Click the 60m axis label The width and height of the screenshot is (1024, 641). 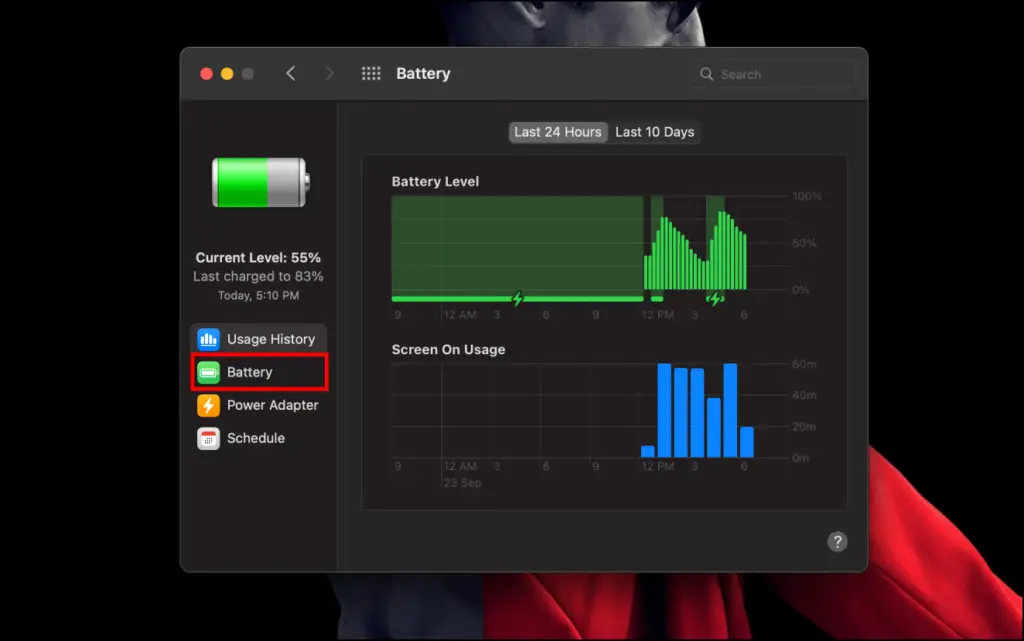804,364
